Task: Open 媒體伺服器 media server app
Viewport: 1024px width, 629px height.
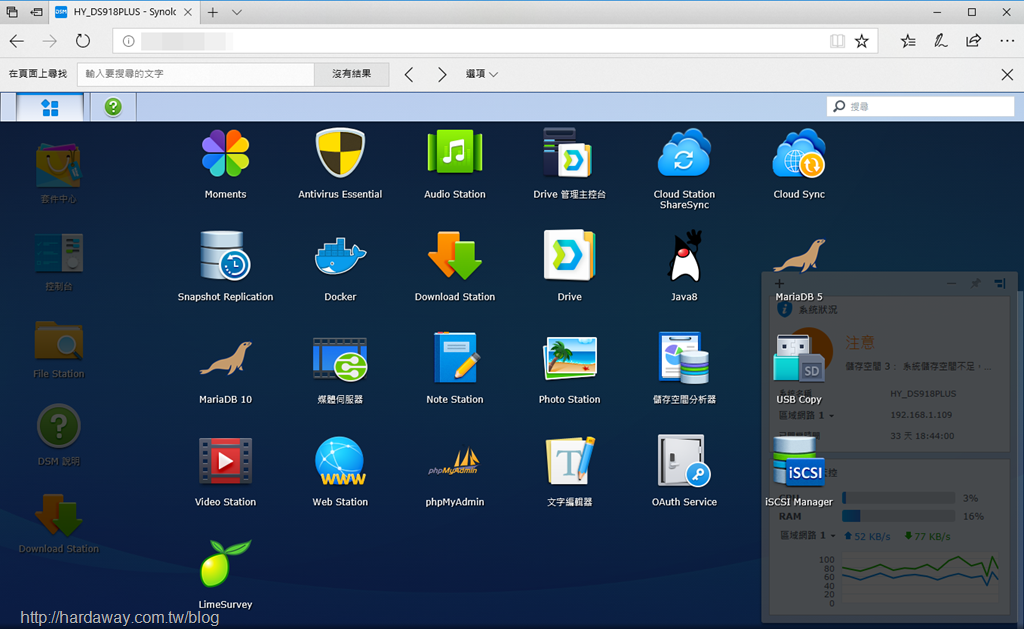Action: pos(340,359)
